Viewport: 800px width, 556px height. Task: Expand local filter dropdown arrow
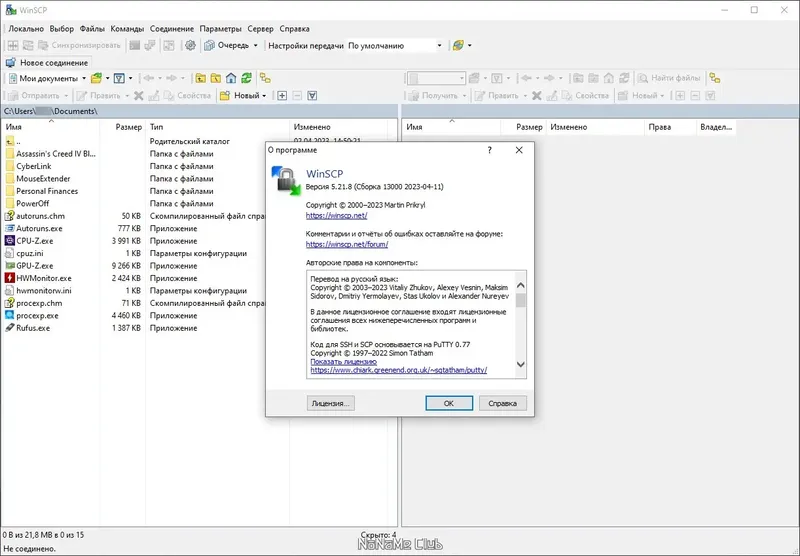(x=131, y=78)
